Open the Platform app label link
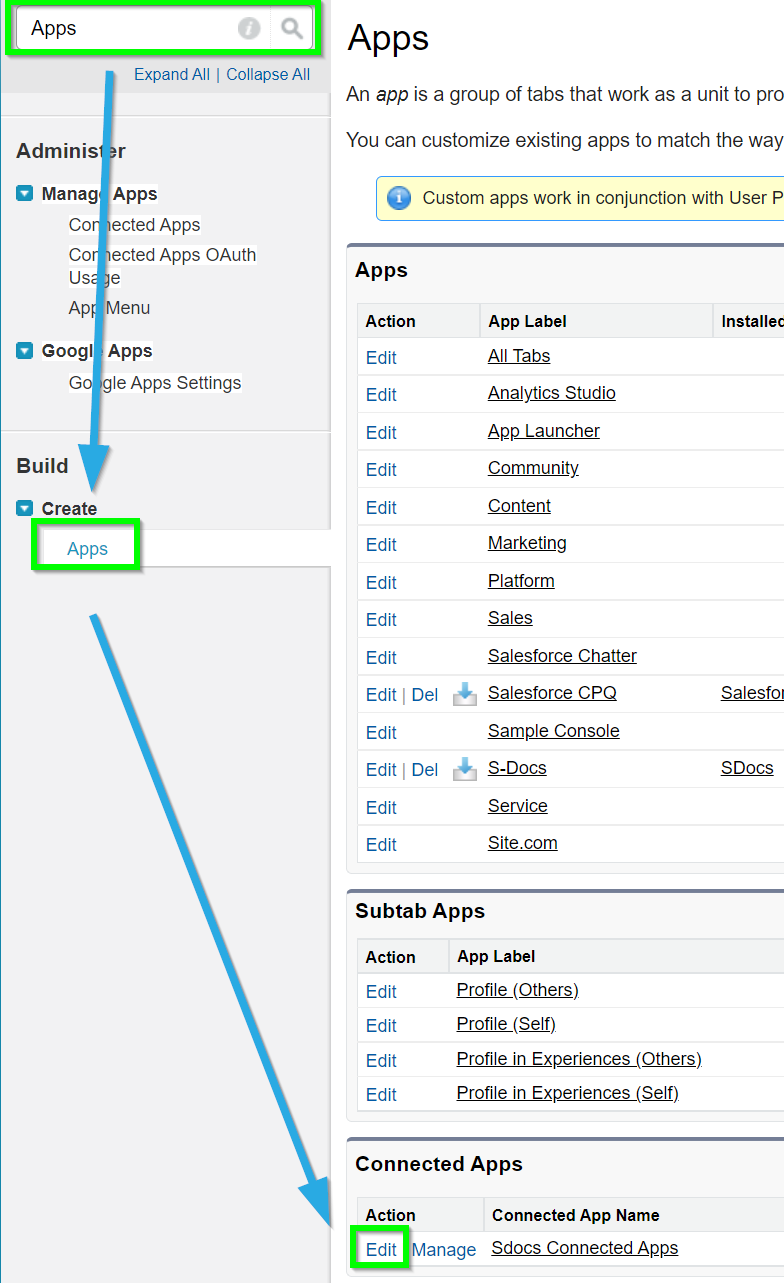 point(521,581)
